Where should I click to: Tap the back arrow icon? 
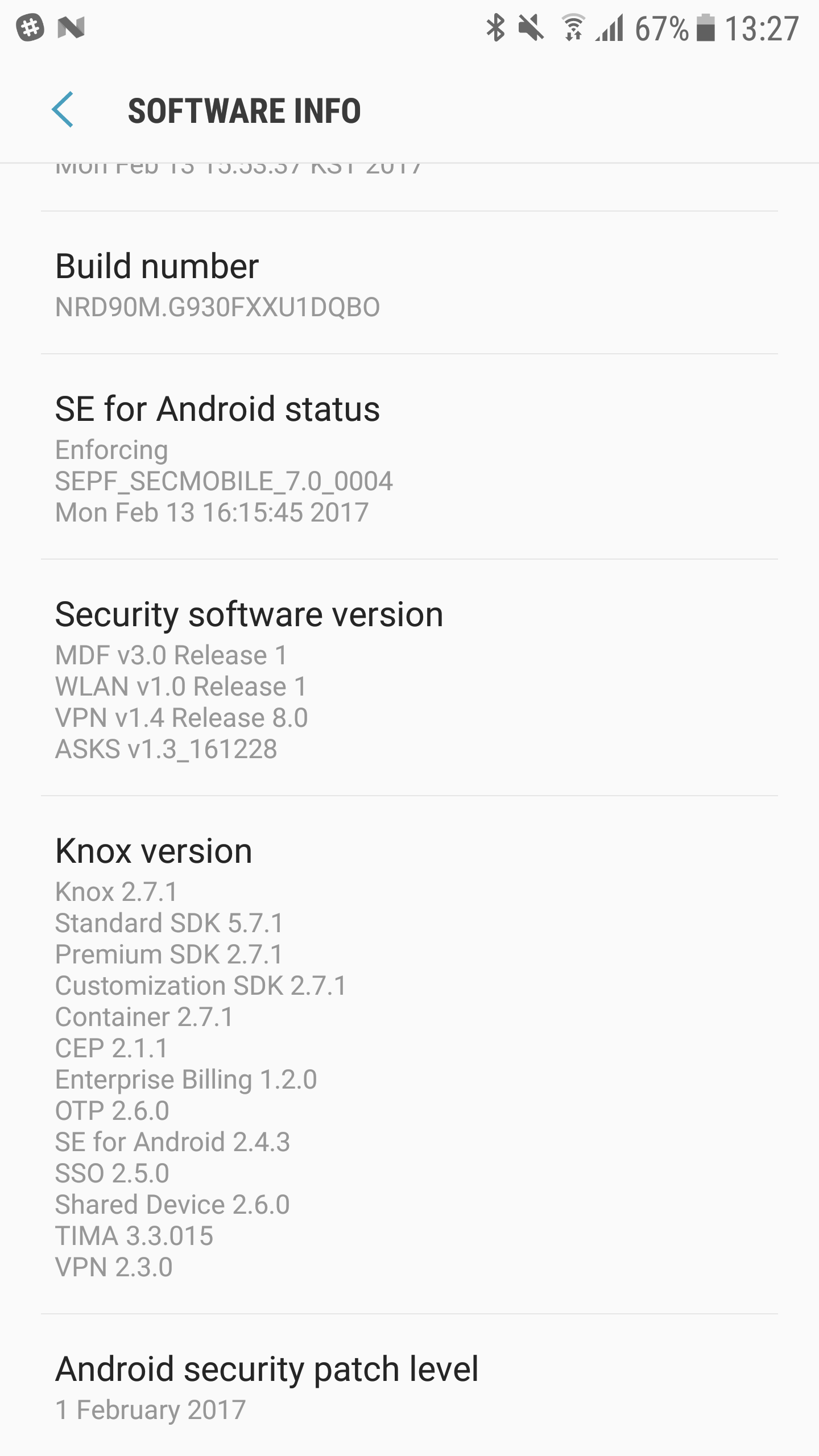click(63, 109)
